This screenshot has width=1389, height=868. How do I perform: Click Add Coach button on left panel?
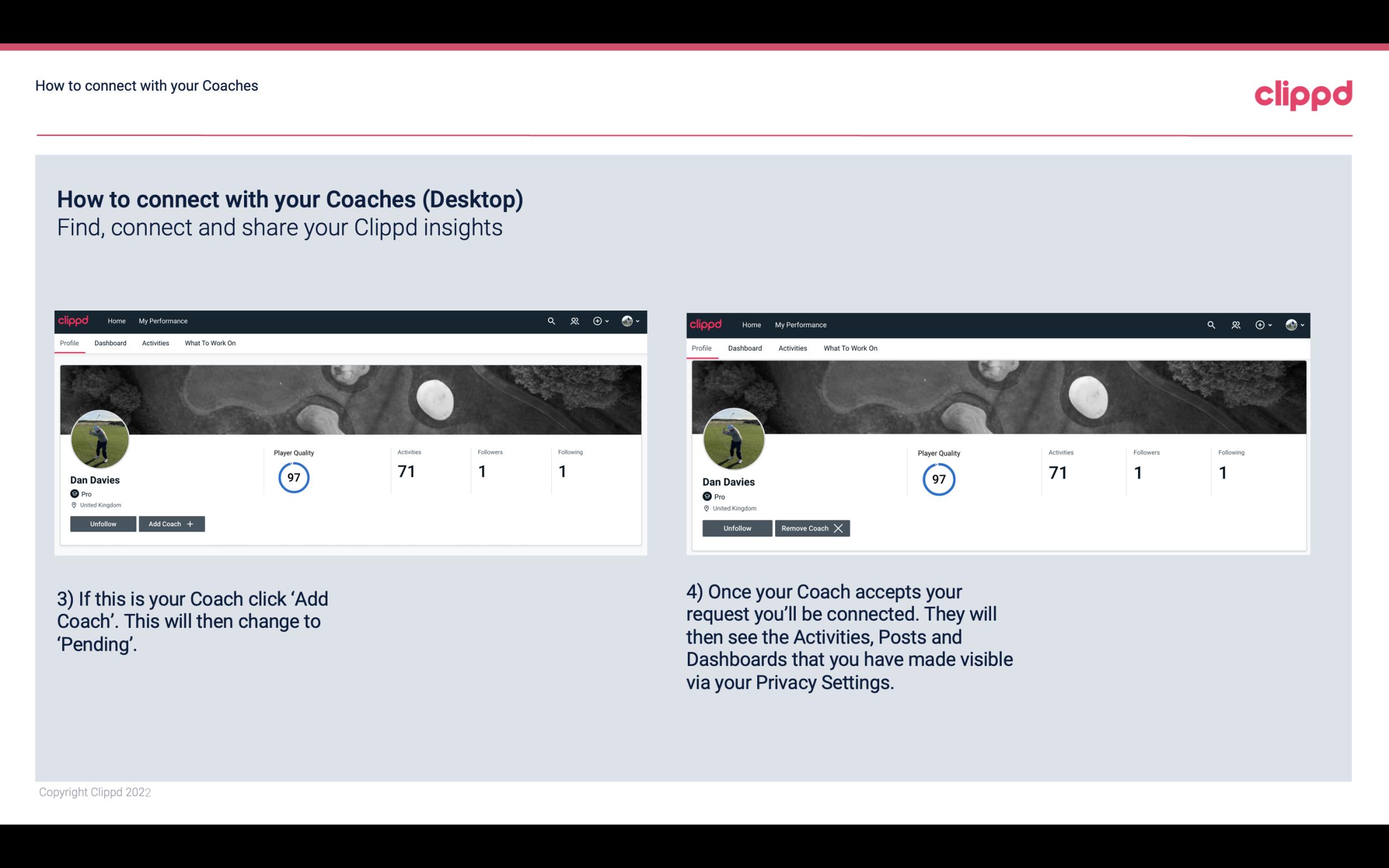coord(170,523)
